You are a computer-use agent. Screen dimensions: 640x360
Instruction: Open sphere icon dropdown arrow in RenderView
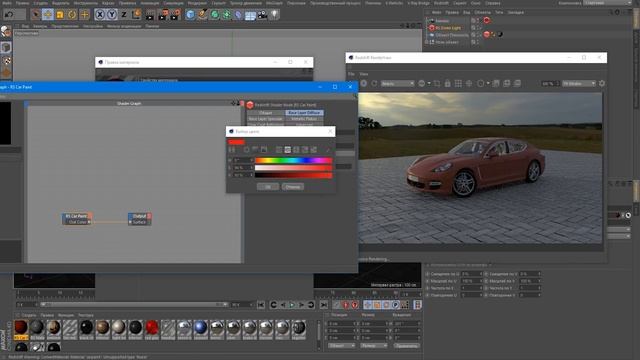coord(429,83)
